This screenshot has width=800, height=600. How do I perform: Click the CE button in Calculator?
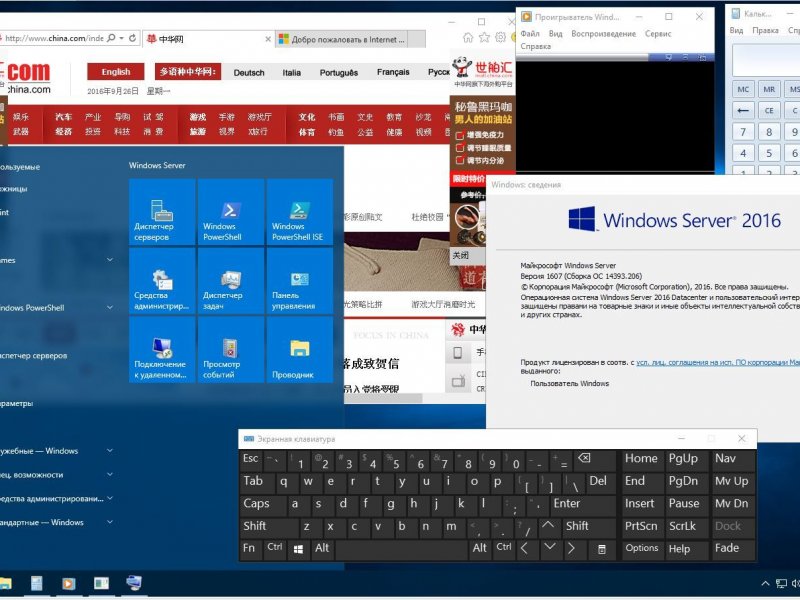pyautogui.click(x=769, y=110)
